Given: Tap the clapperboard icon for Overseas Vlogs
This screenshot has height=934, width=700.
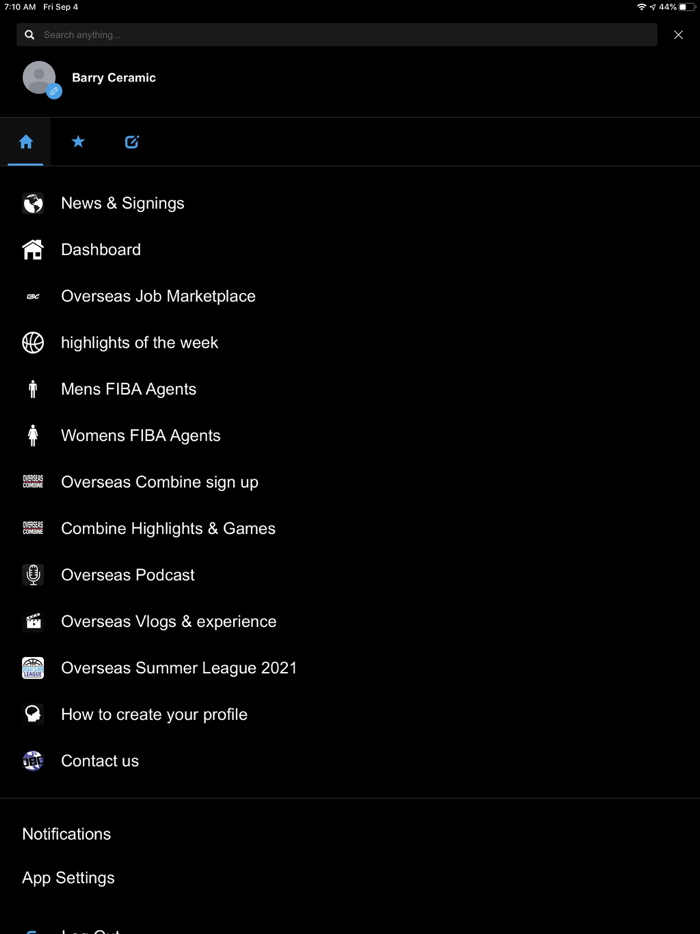Looking at the screenshot, I should (33, 622).
